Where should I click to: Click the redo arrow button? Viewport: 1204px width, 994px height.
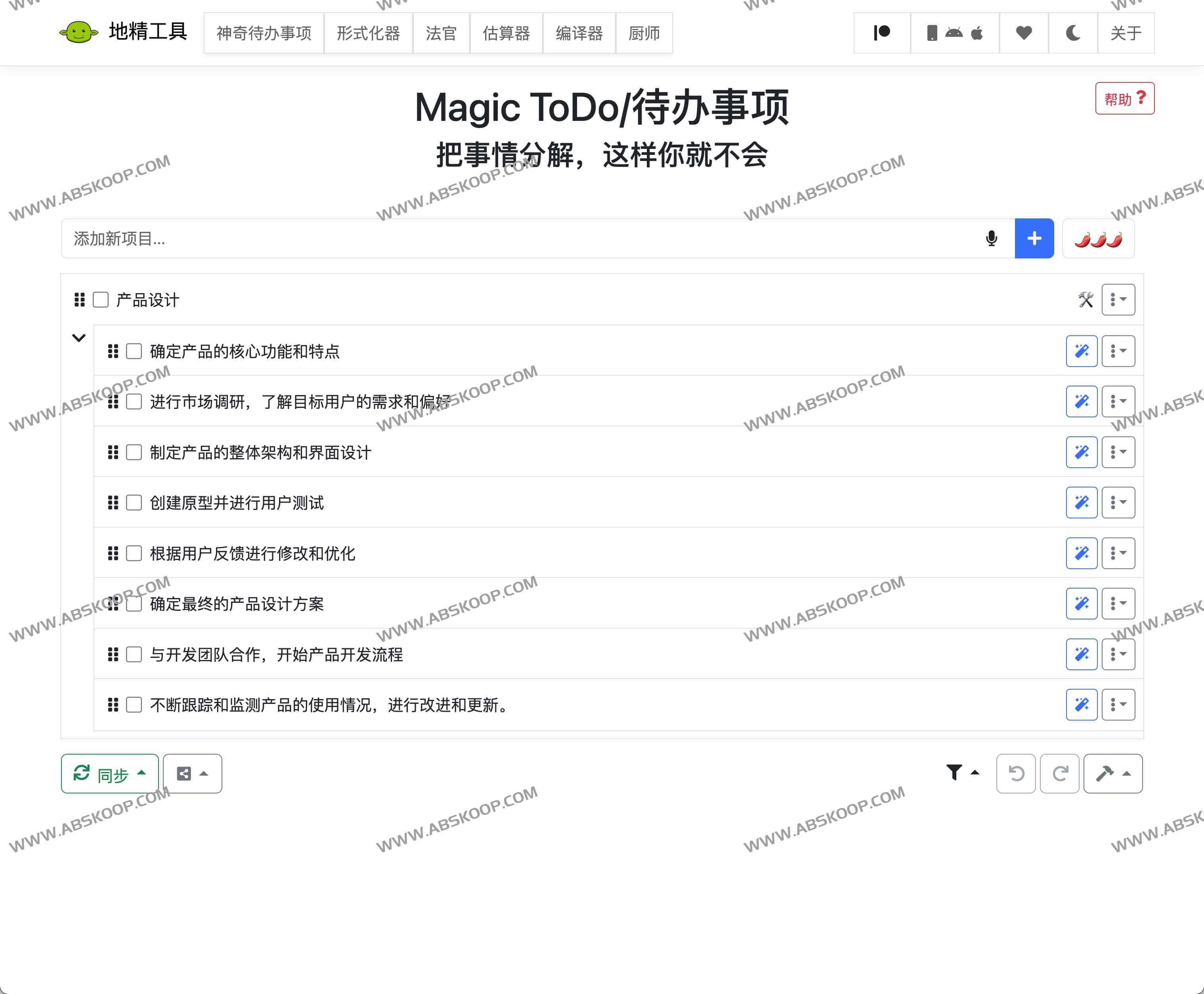pos(1059,774)
